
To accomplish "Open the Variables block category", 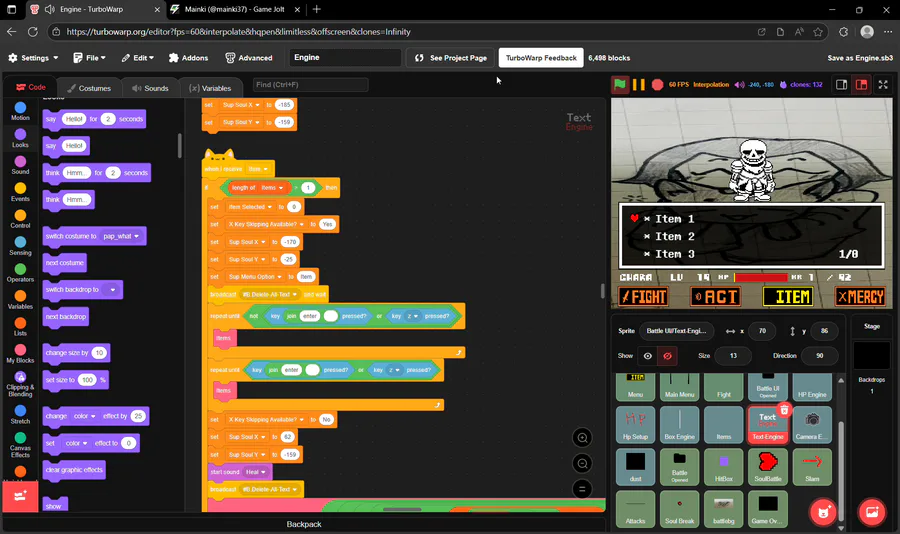I will (20, 300).
